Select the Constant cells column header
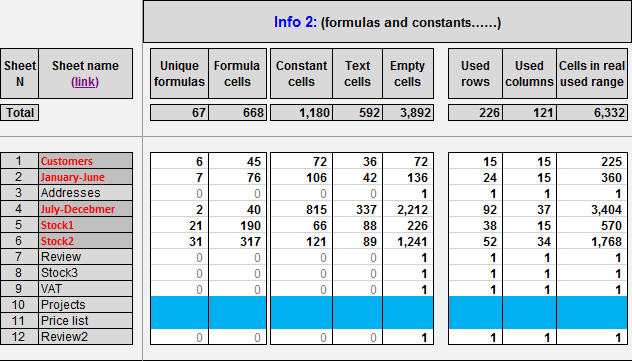 click(x=301, y=73)
